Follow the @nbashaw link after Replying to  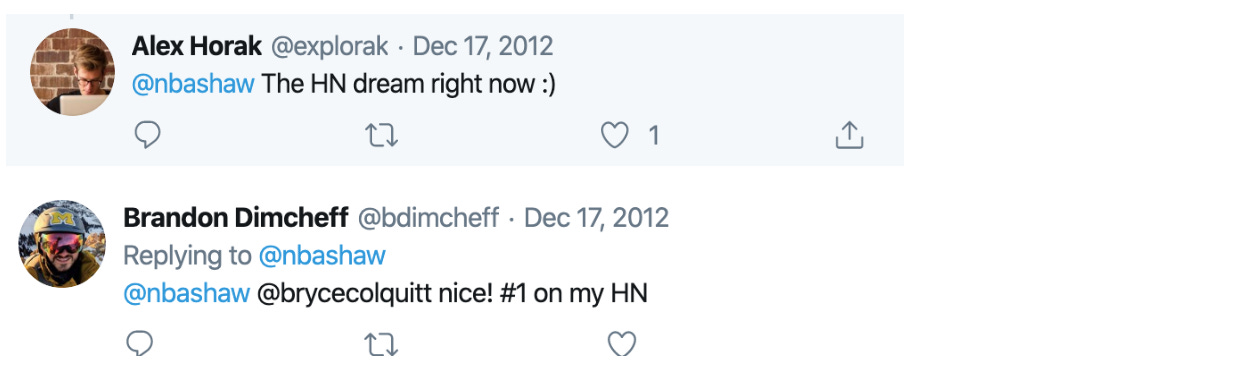click(x=322, y=255)
